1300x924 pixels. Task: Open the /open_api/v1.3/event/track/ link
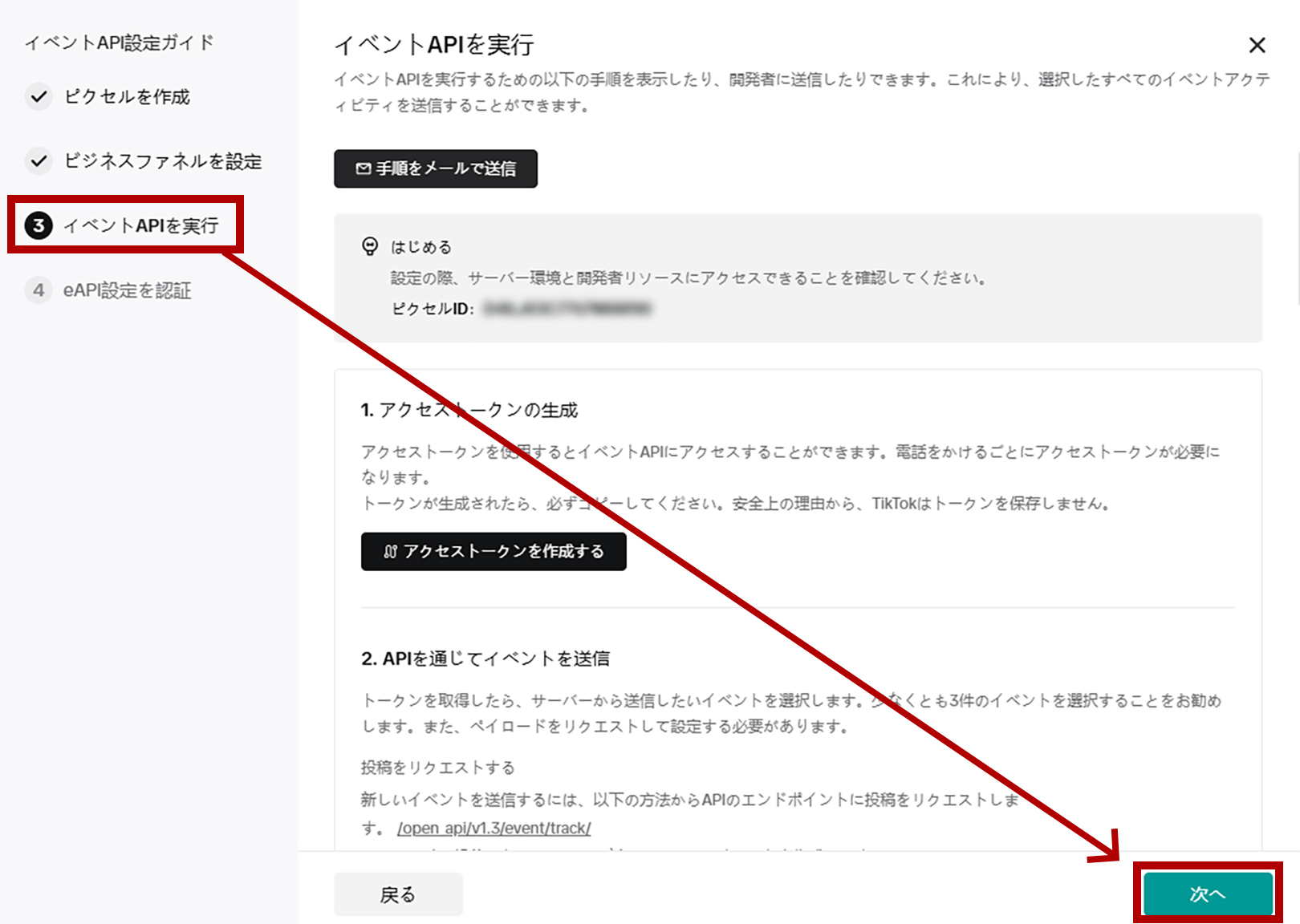click(494, 829)
